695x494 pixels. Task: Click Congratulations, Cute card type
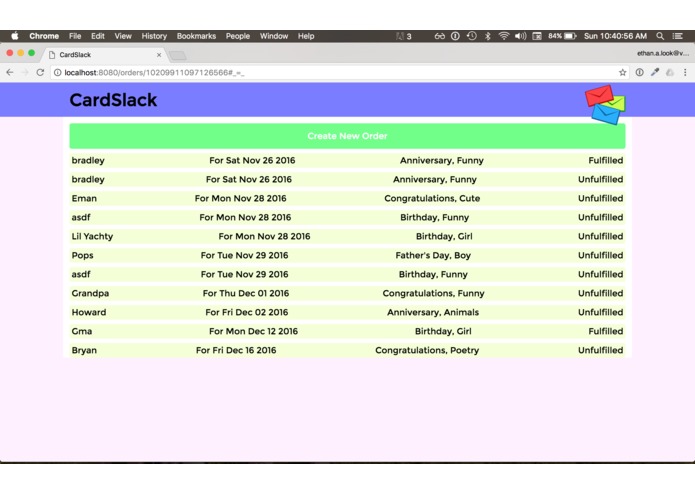click(432, 198)
